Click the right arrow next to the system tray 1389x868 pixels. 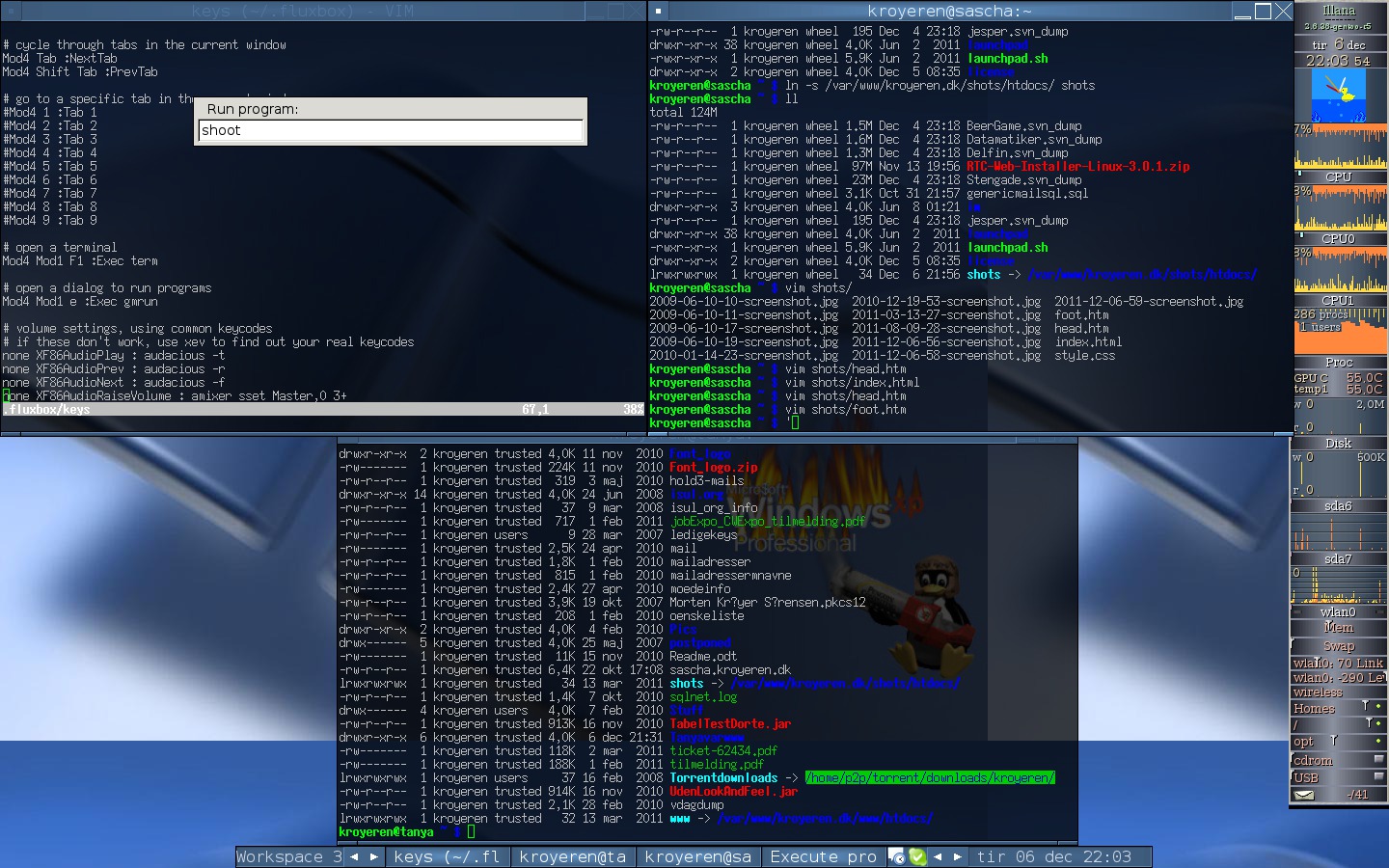[957, 856]
